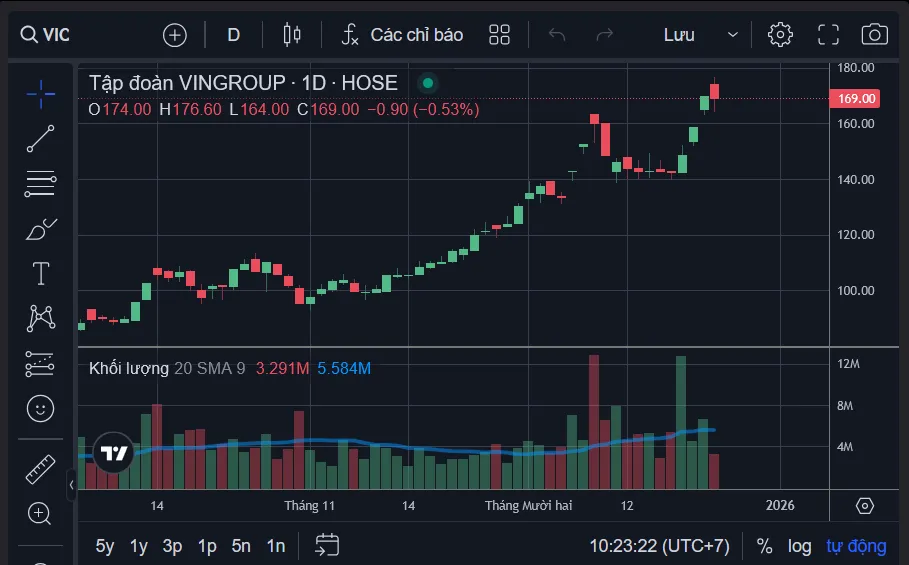
Task: Set time range to 1y
Action: pyautogui.click(x=139, y=546)
